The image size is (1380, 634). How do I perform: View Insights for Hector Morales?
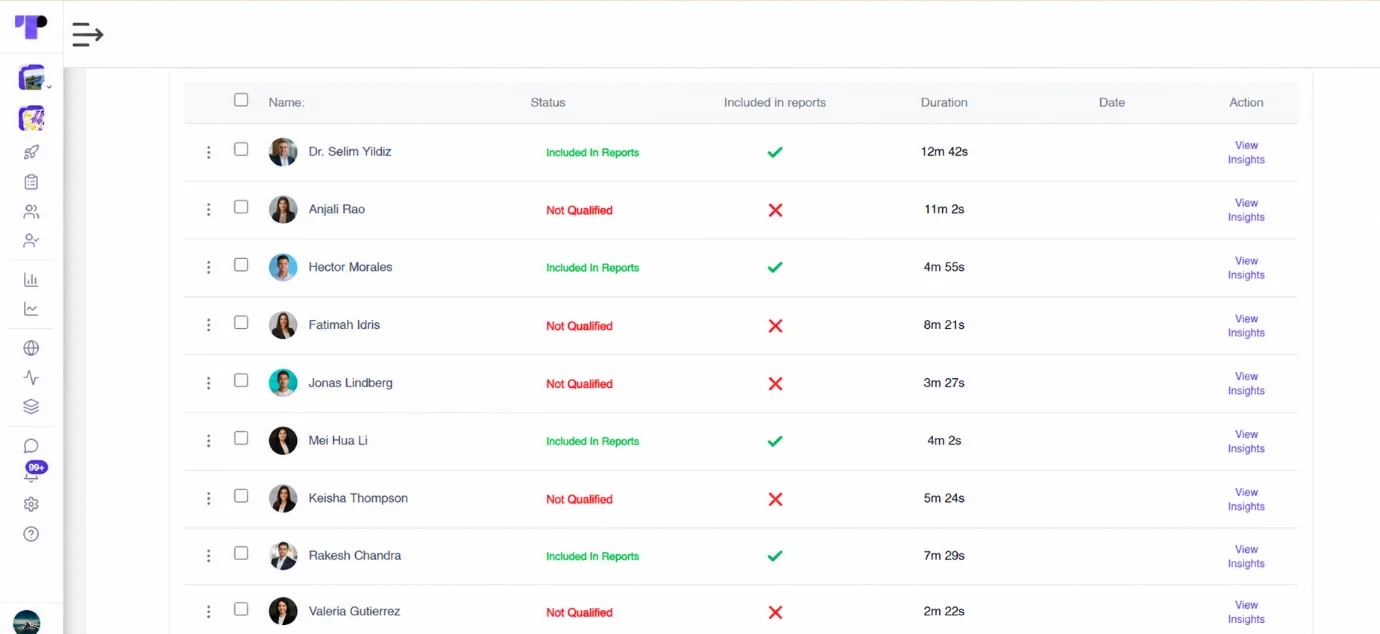[x=1246, y=268]
